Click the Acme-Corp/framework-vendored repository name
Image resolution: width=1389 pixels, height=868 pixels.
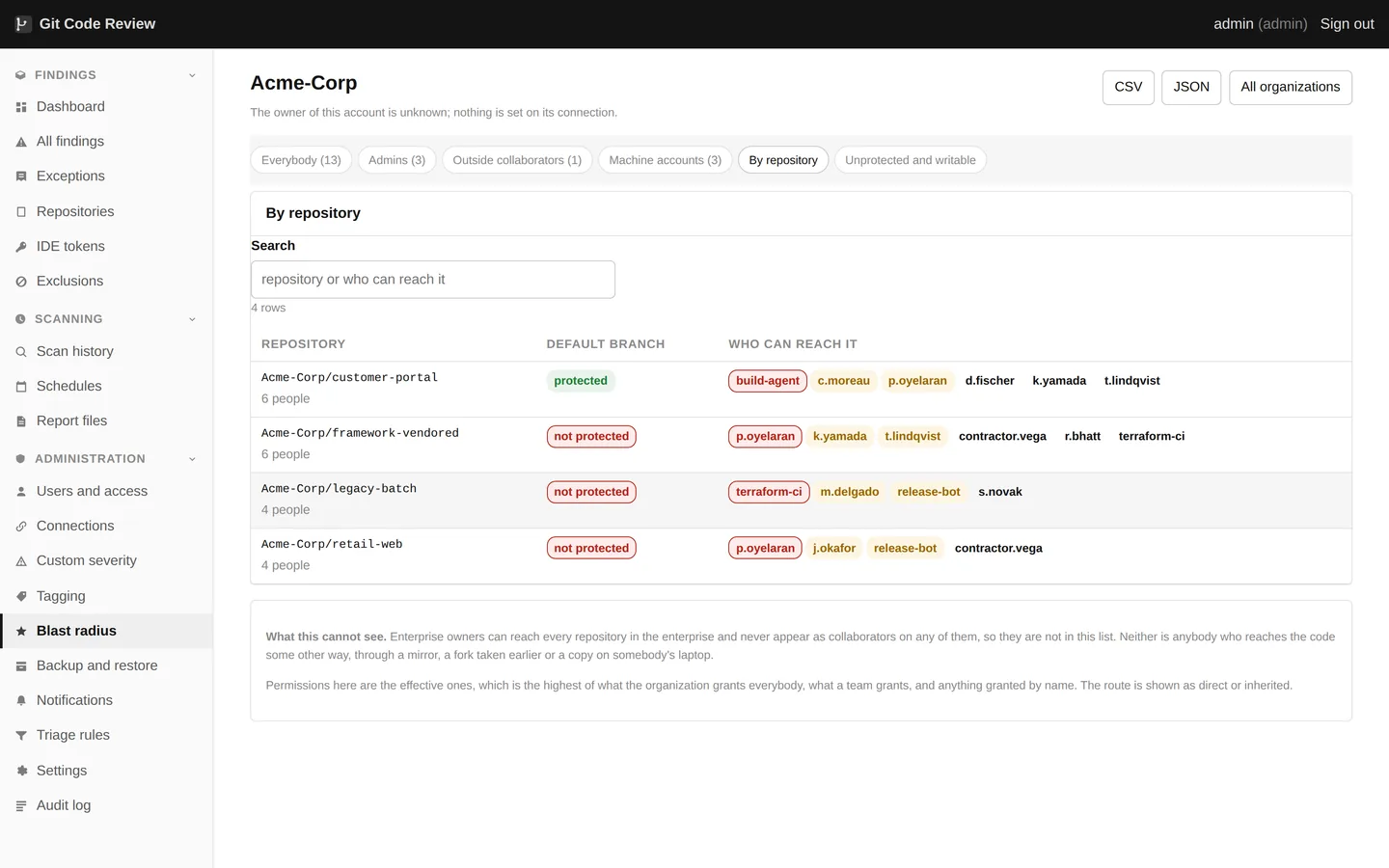[360, 434]
